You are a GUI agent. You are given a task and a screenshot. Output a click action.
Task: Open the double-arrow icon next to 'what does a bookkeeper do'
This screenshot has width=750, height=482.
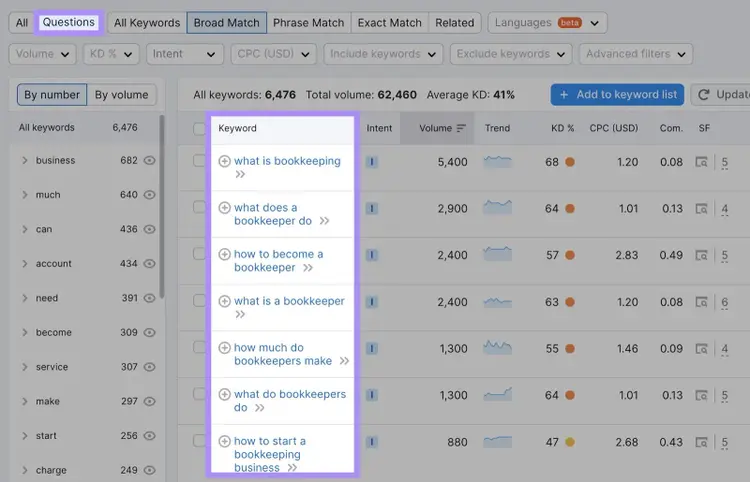click(x=324, y=221)
